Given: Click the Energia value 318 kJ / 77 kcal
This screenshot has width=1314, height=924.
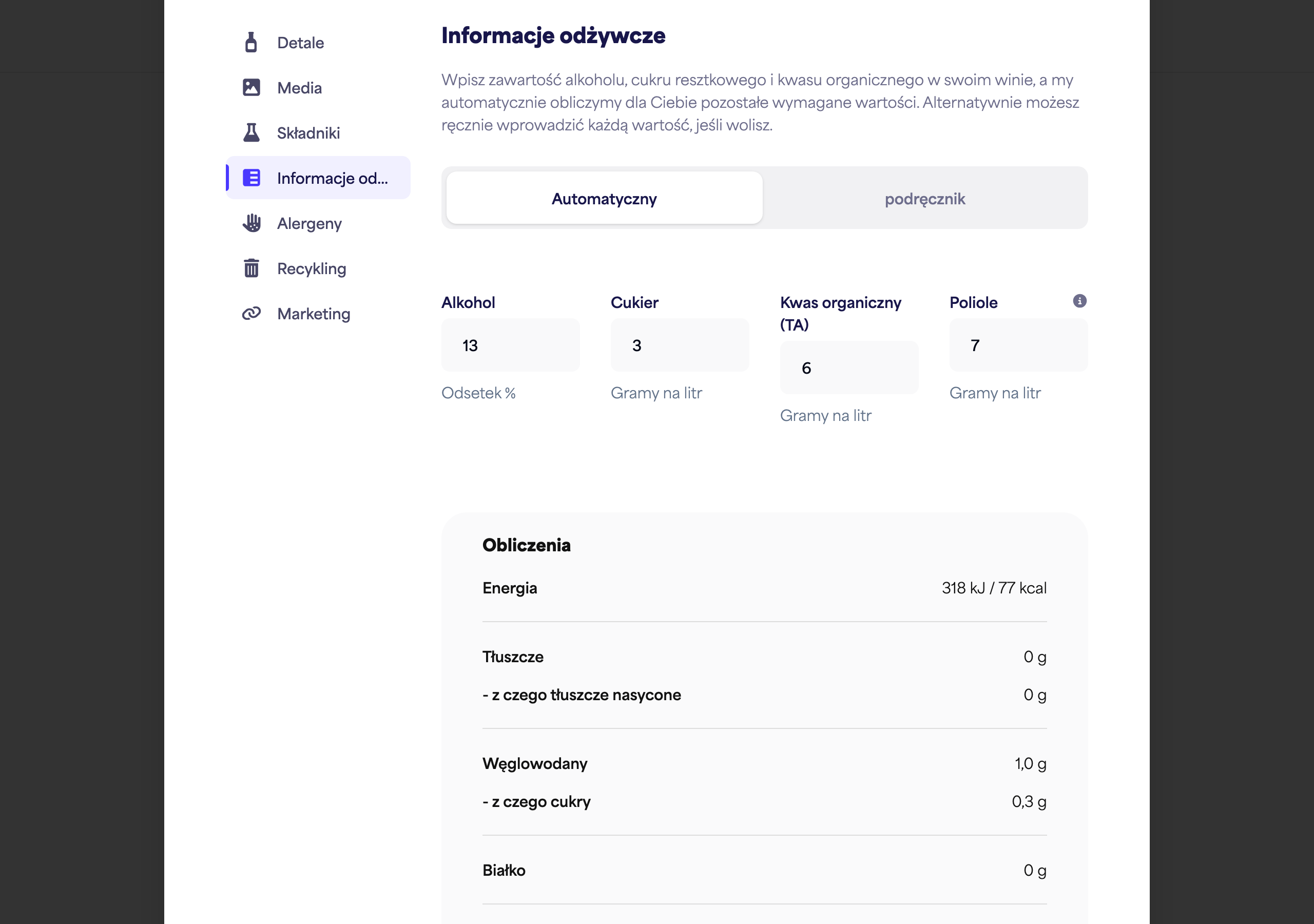Looking at the screenshot, I should point(994,588).
